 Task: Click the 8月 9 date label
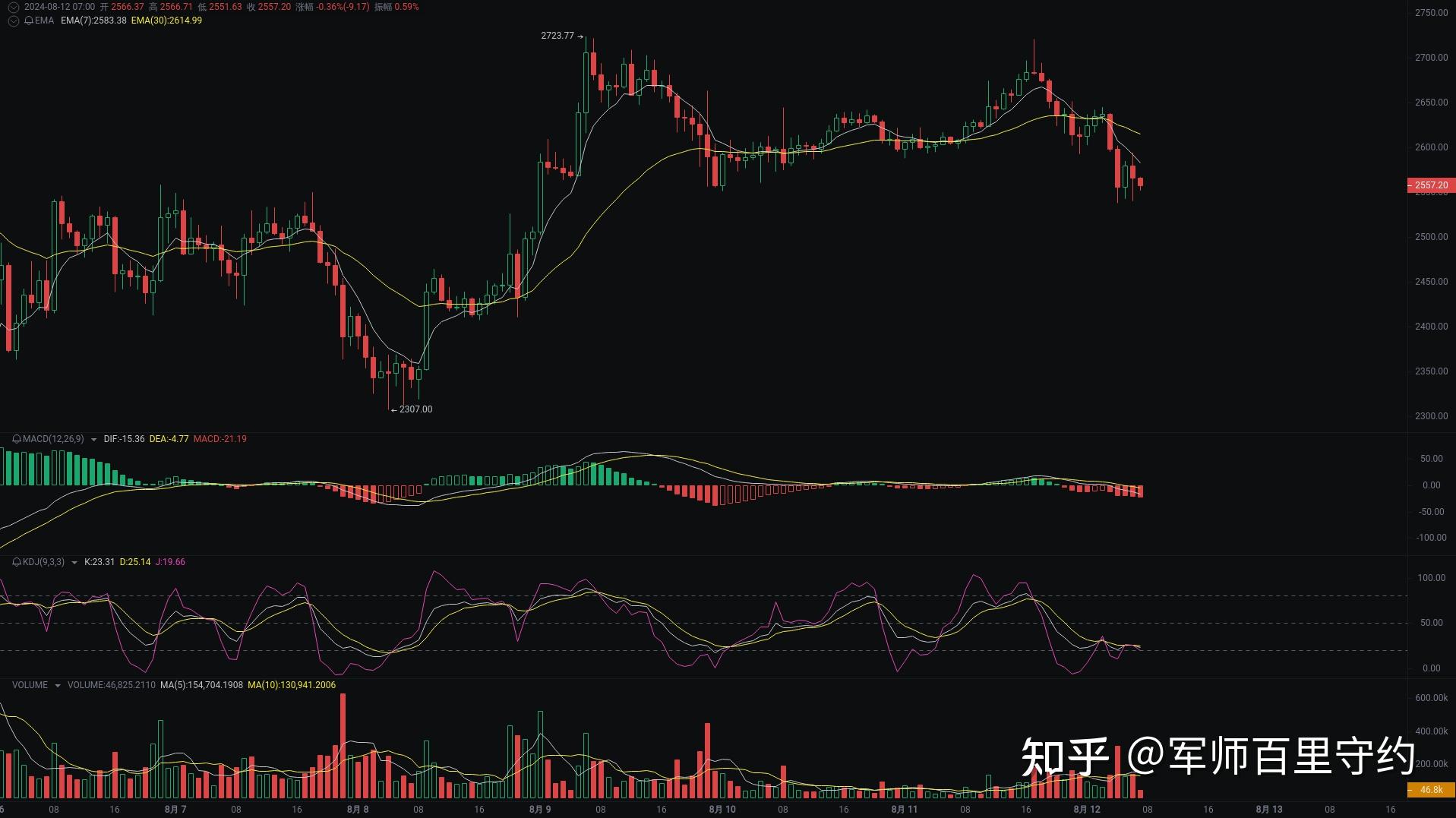tap(540, 810)
